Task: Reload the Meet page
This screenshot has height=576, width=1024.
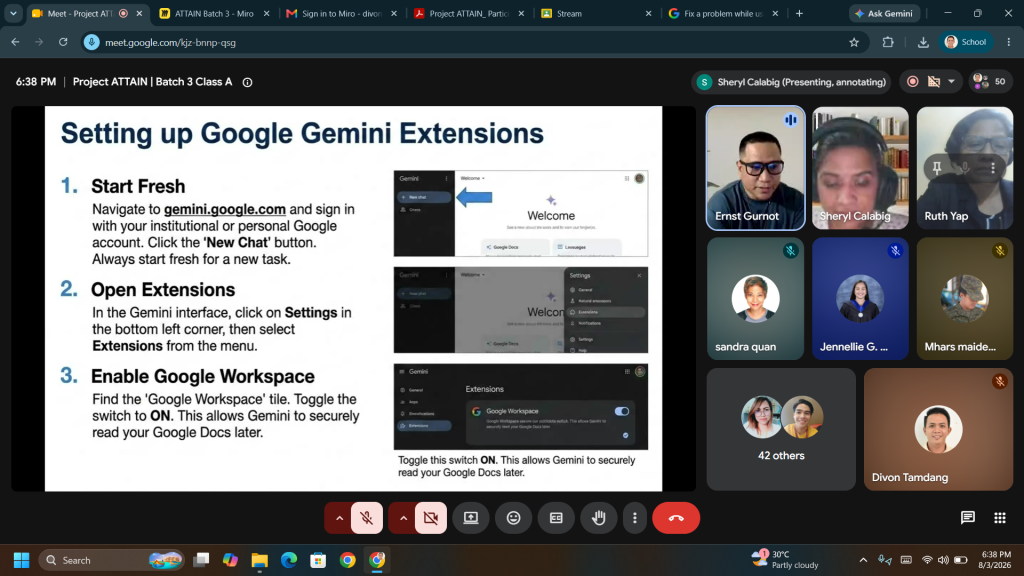Action: pyautogui.click(x=63, y=42)
